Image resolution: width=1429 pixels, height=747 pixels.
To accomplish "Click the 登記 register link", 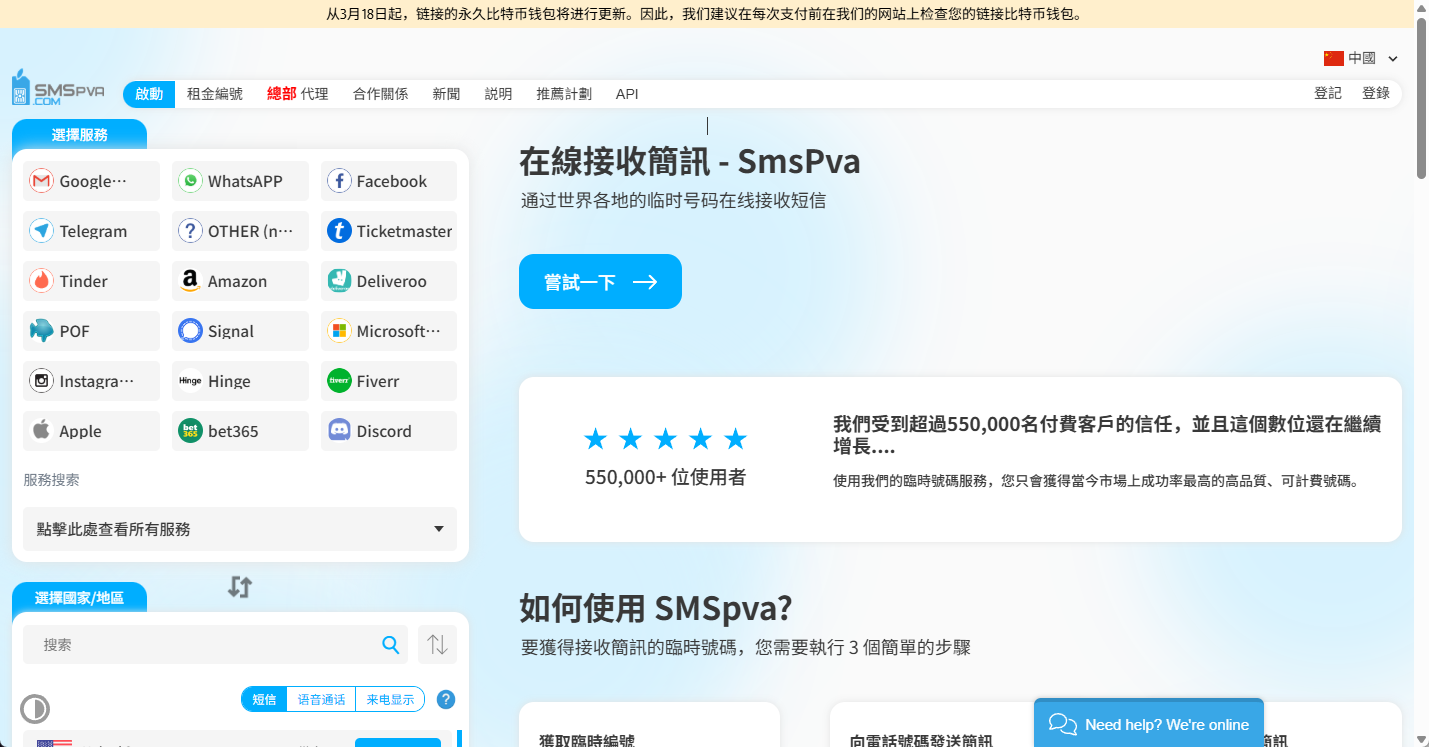I will click(1328, 93).
